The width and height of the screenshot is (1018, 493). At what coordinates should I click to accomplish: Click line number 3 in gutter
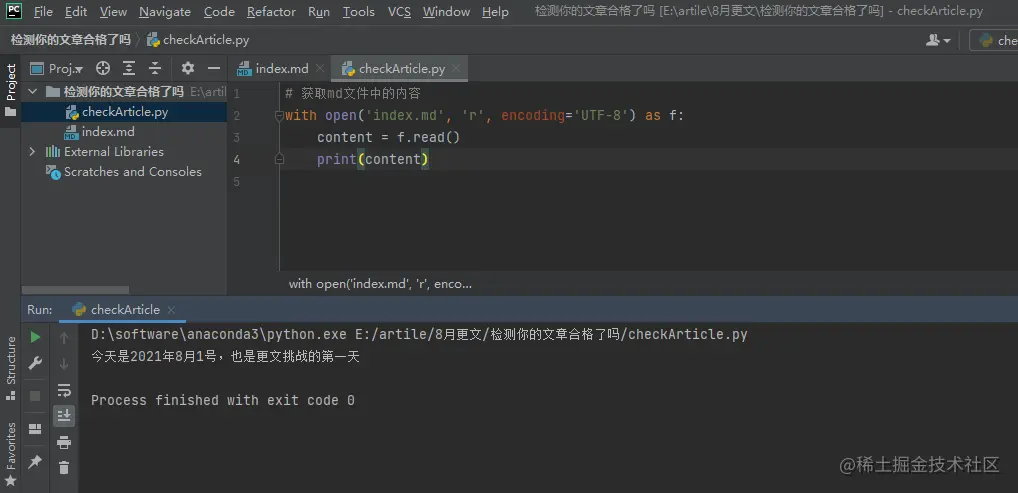tap(236, 138)
